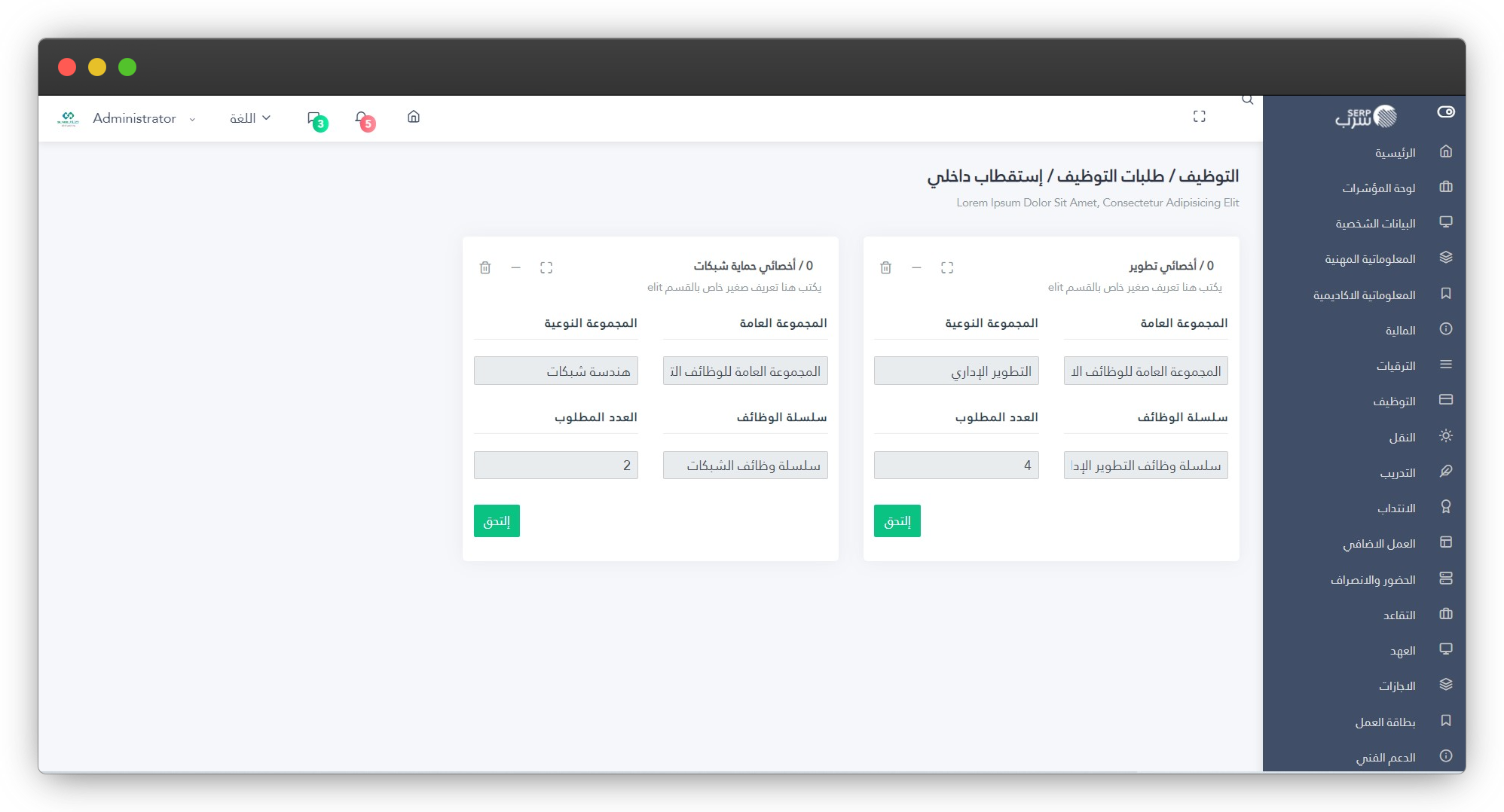
Task: Click إلتحق button for أخصائي تطوير
Action: tap(897, 520)
